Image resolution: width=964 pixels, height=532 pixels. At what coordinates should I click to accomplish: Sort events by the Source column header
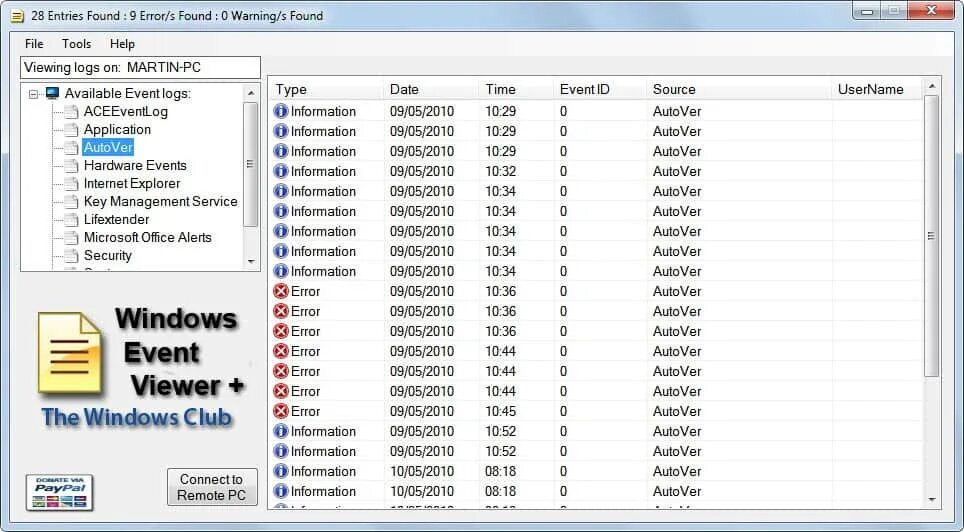tap(739, 89)
